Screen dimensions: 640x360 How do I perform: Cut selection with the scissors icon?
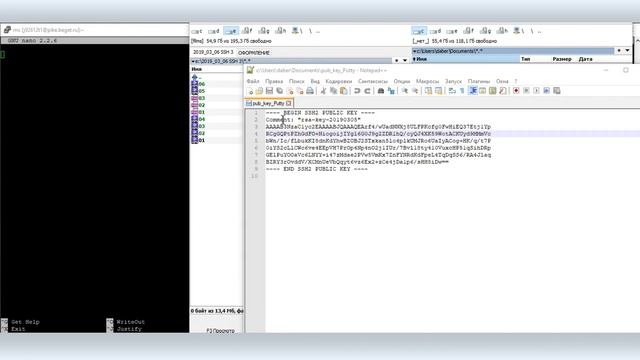point(323,91)
